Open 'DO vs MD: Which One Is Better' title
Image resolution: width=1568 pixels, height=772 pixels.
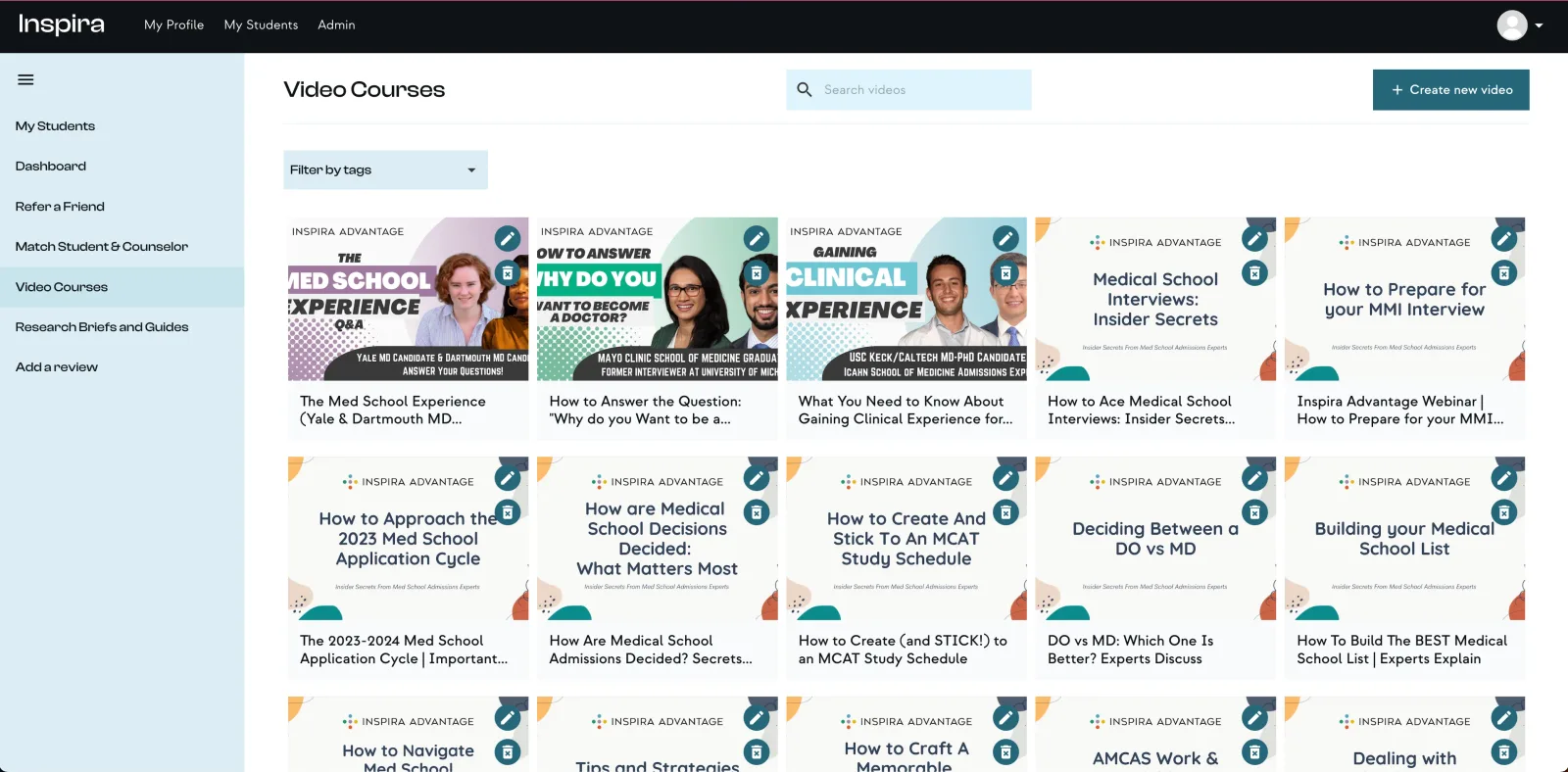[x=1130, y=650]
